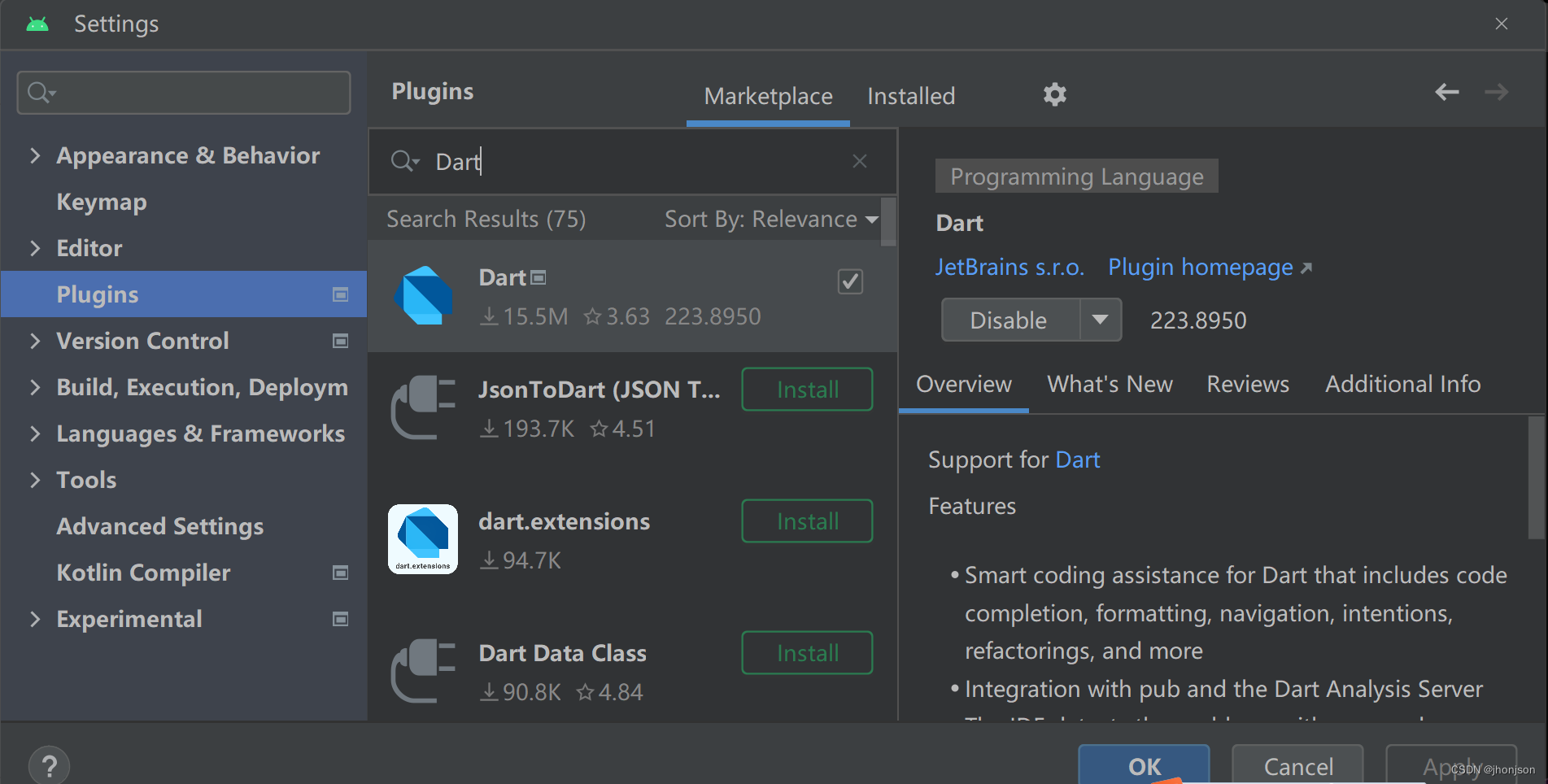This screenshot has width=1548, height=784.
Task: Expand the Version Control section
Action: 34,341
